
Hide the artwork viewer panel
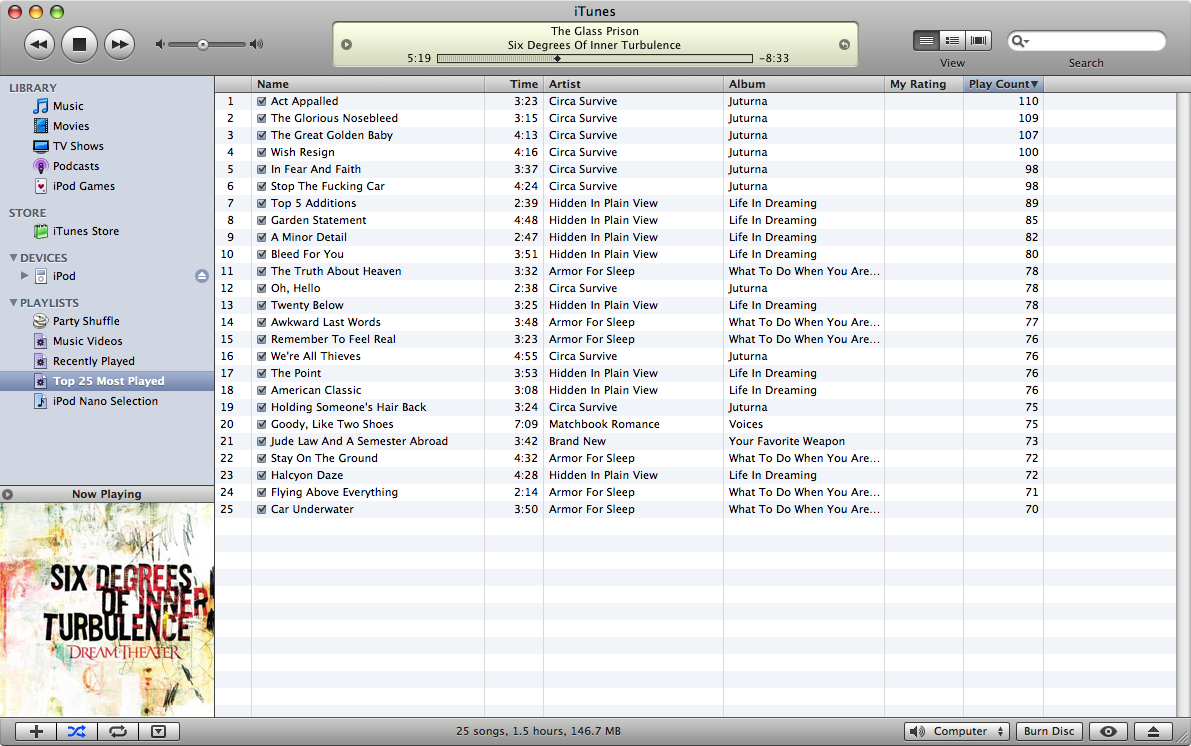point(158,732)
